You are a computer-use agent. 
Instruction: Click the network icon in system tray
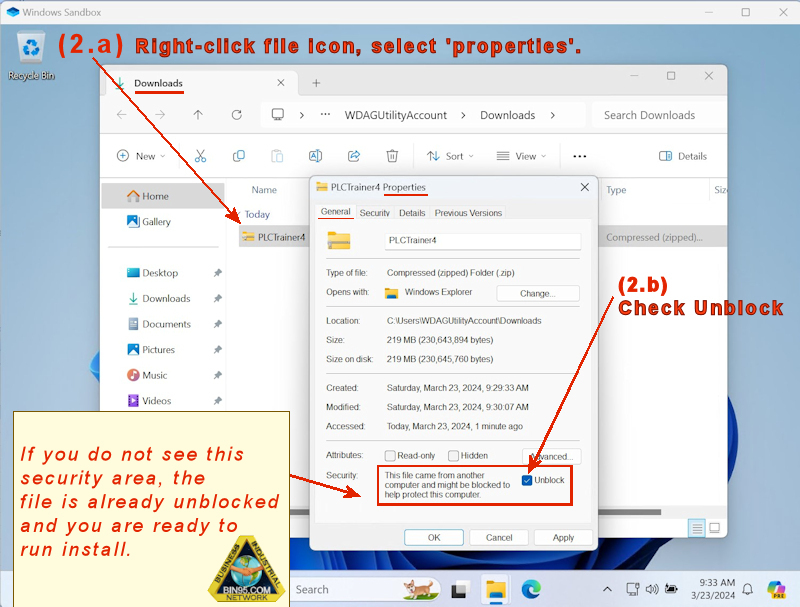[x=633, y=590]
